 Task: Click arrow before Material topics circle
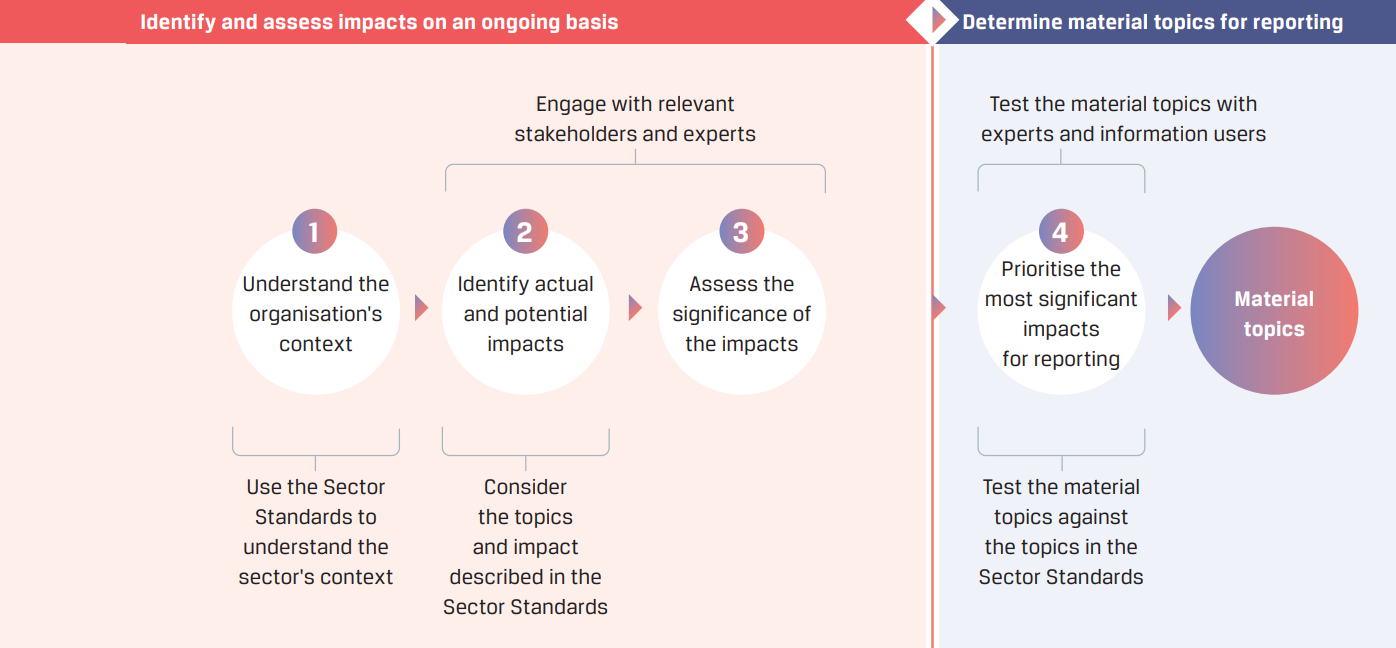point(1174,308)
